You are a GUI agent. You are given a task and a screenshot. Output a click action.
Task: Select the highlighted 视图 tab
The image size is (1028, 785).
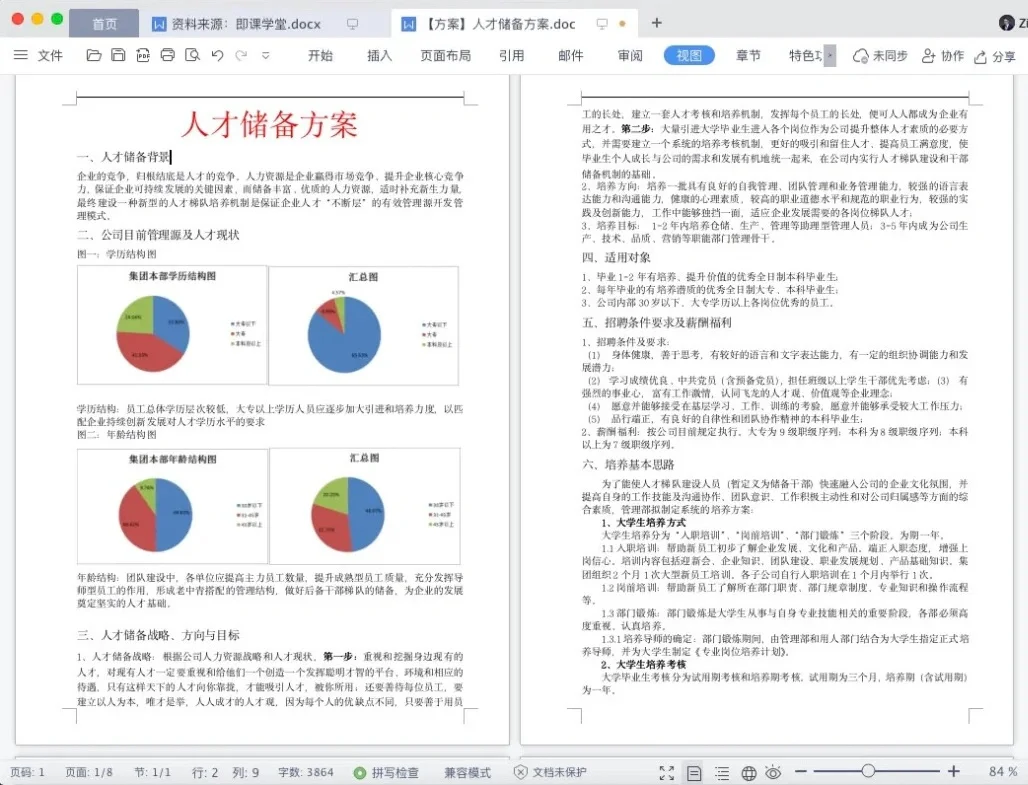(x=689, y=56)
